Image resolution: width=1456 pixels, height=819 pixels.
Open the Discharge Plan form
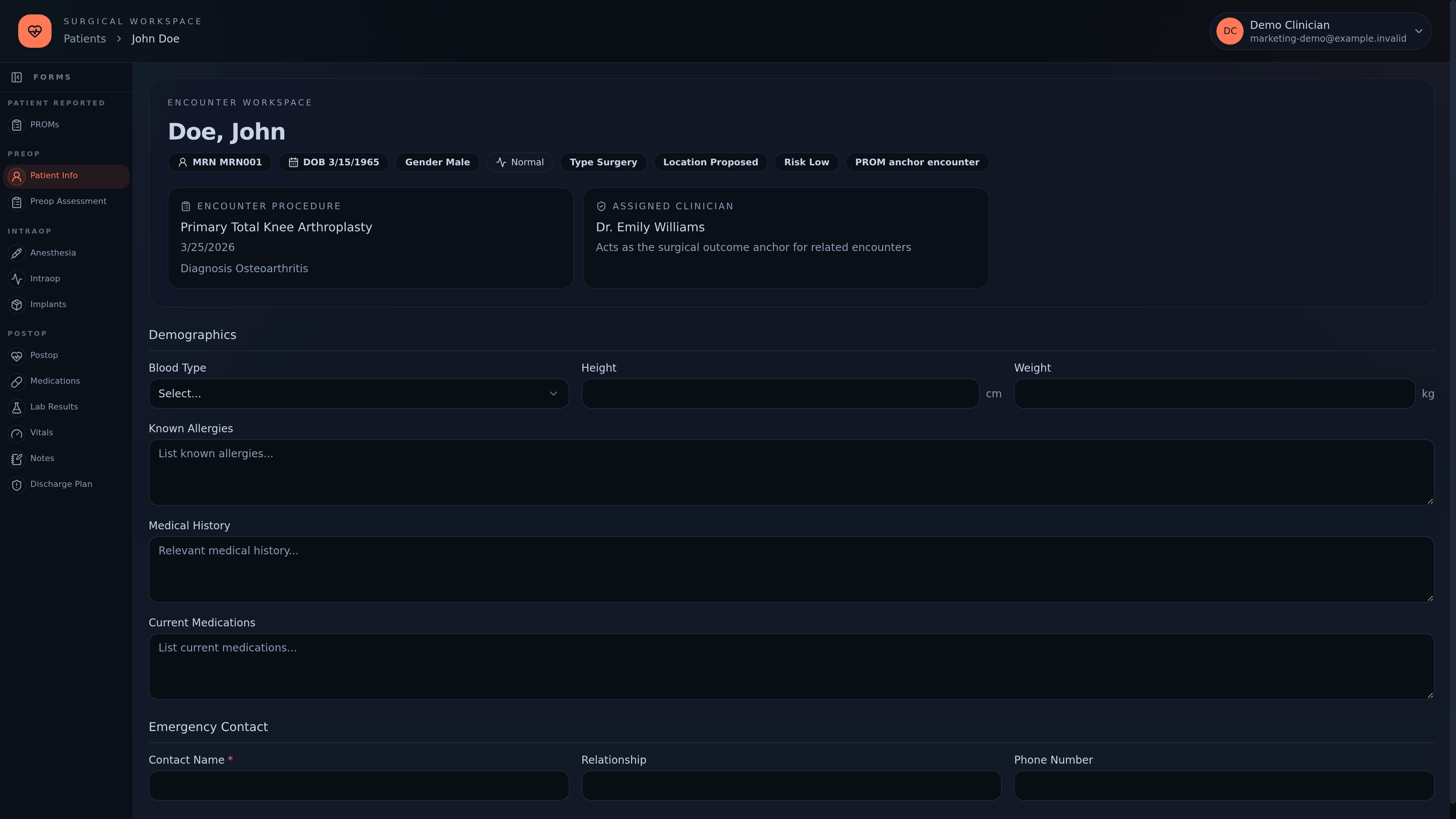[66, 485]
